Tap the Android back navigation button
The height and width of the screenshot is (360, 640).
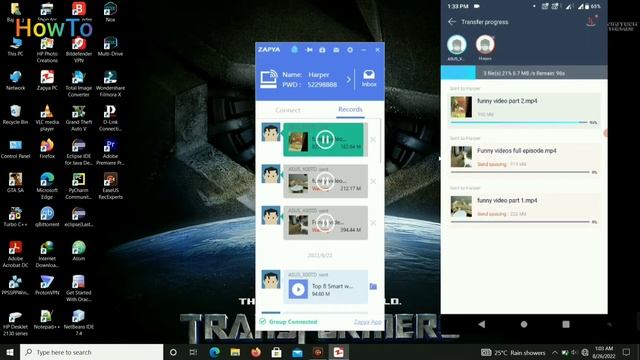tap(482, 324)
